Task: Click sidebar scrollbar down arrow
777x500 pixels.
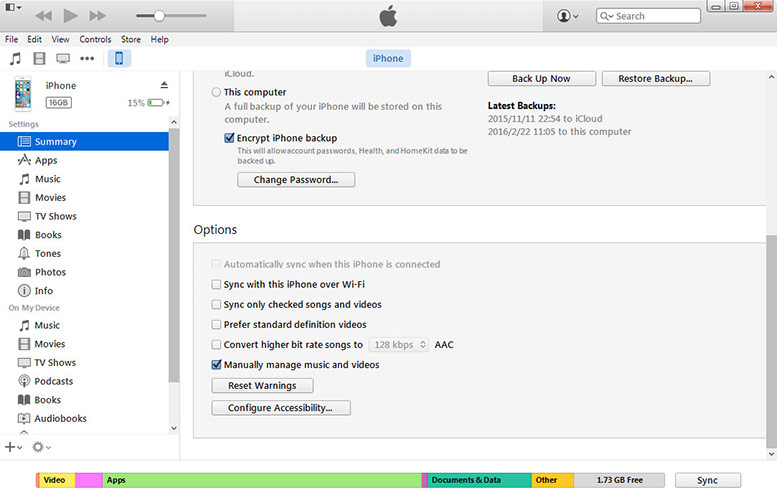Action: 174,428
